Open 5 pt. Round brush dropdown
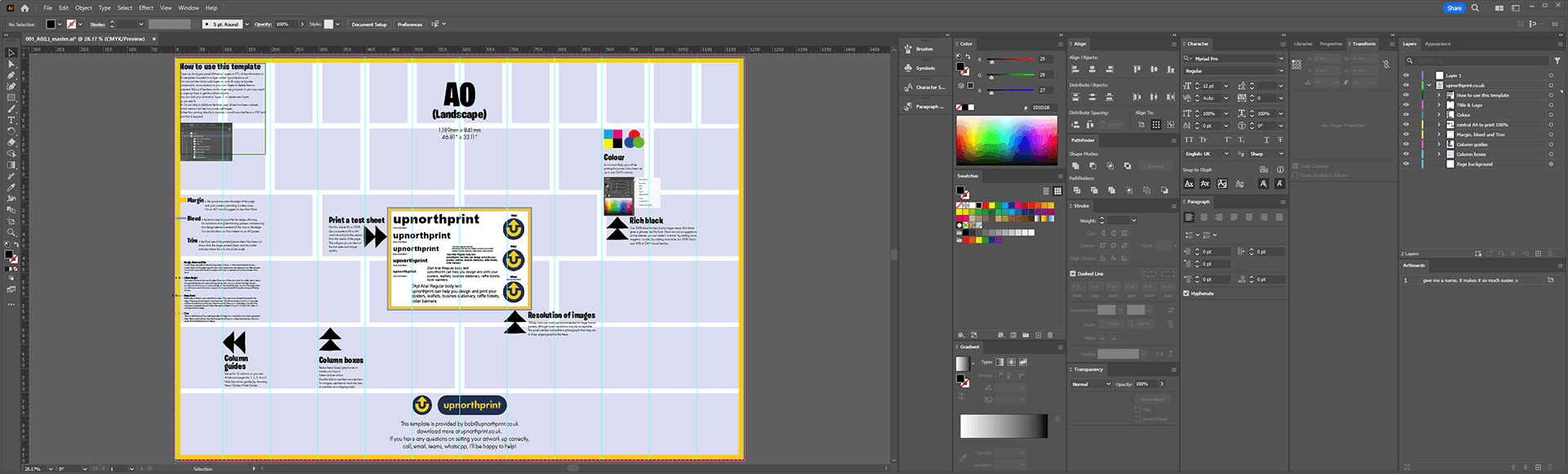The width and height of the screenshot is (1568, 474). [x=247, y=24]
